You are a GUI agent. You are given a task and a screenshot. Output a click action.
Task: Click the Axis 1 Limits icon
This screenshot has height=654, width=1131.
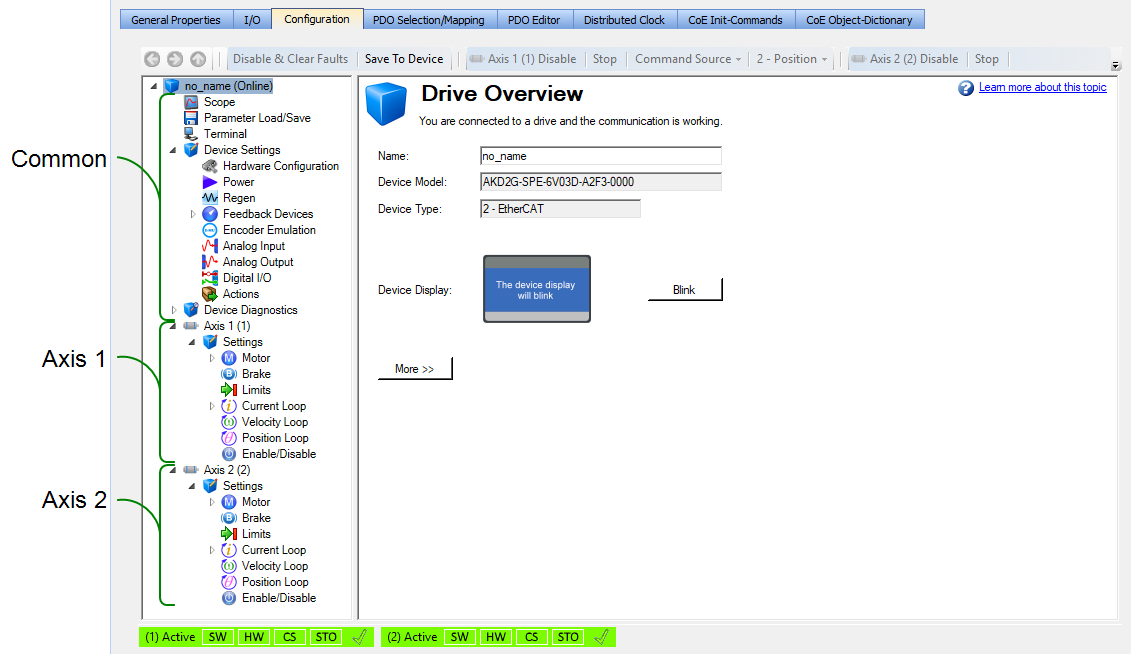pos(229,390)
